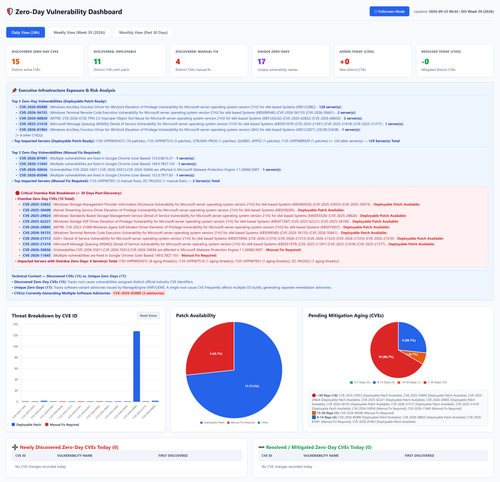Click the highlighted CVE under Generating Multiple Software Advisories
500x482 pixels.
pos(139,293)
